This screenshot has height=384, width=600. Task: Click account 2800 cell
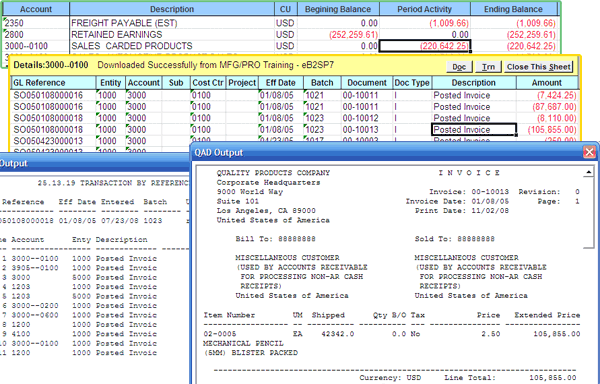click(x=36, y=34)
